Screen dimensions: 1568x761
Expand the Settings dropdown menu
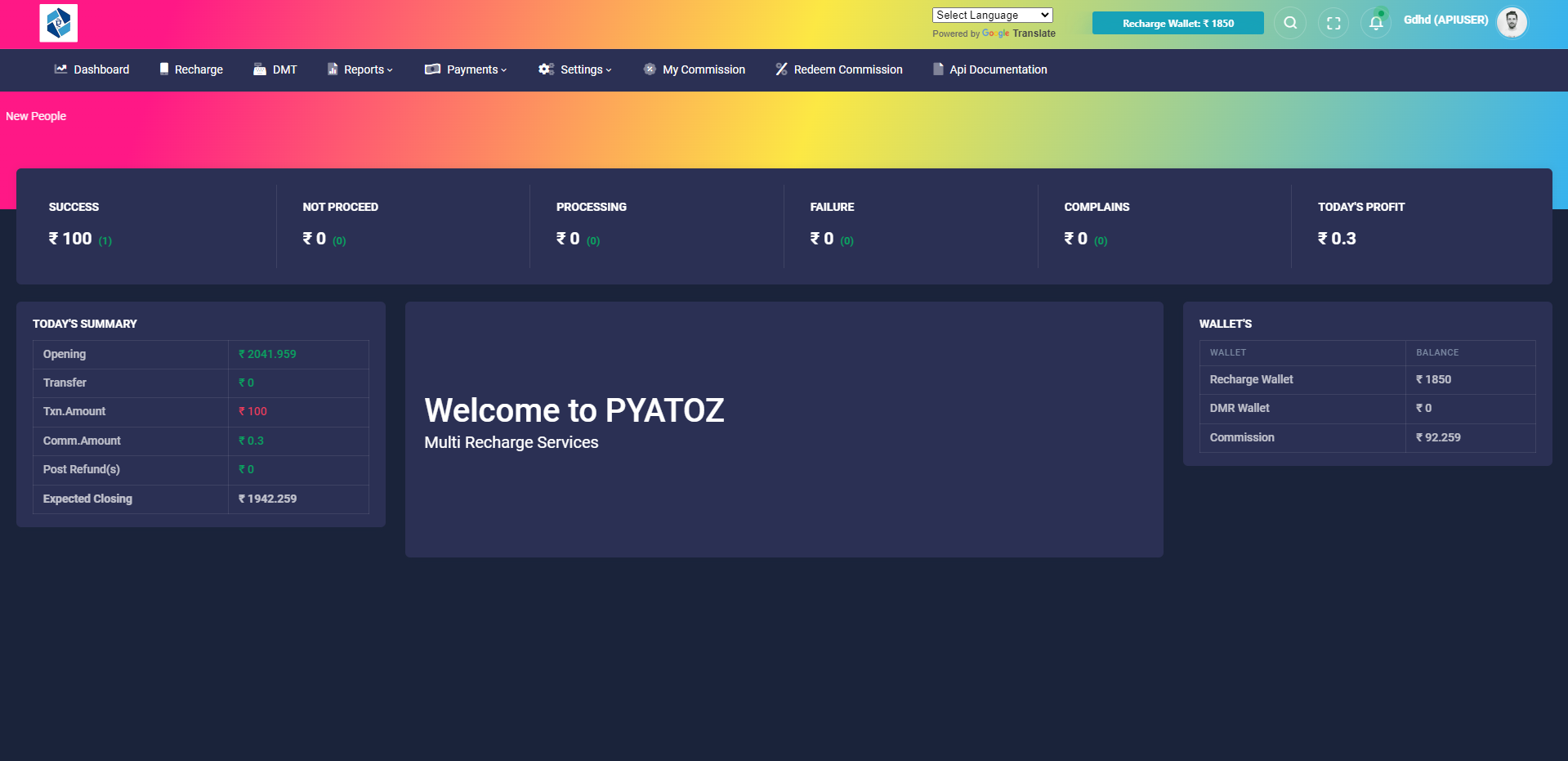click(575, 69)
